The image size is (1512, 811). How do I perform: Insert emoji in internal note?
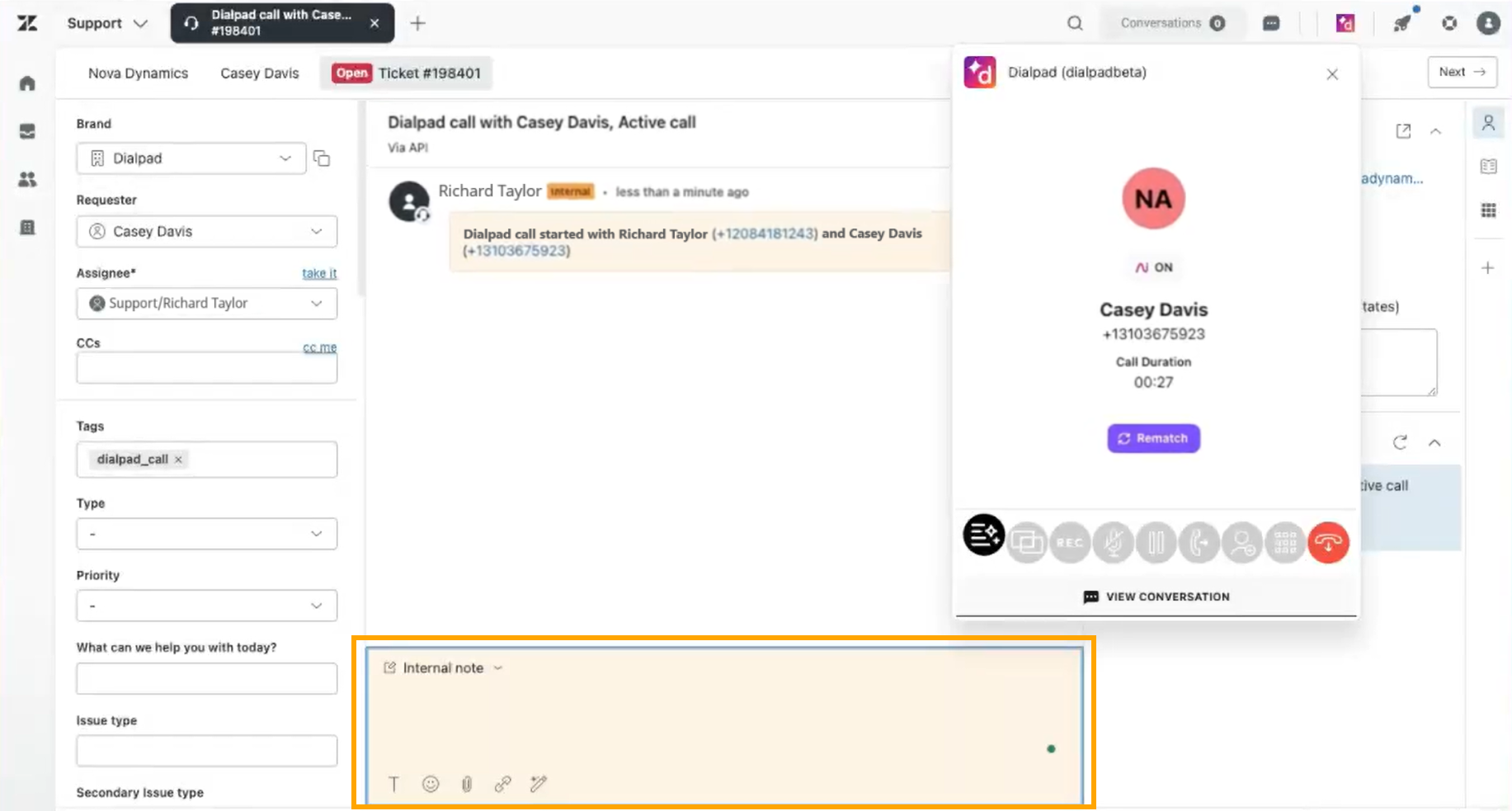(431, 784)
